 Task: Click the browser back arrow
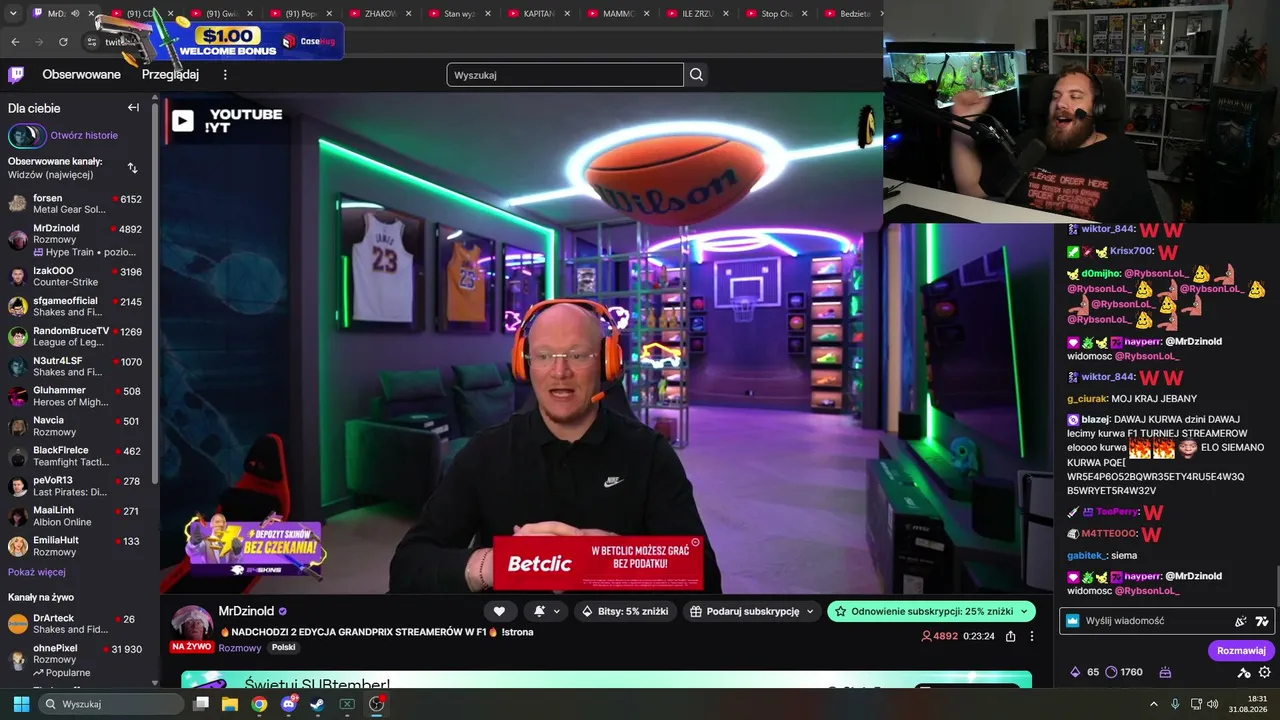click(x=15, y=42)
